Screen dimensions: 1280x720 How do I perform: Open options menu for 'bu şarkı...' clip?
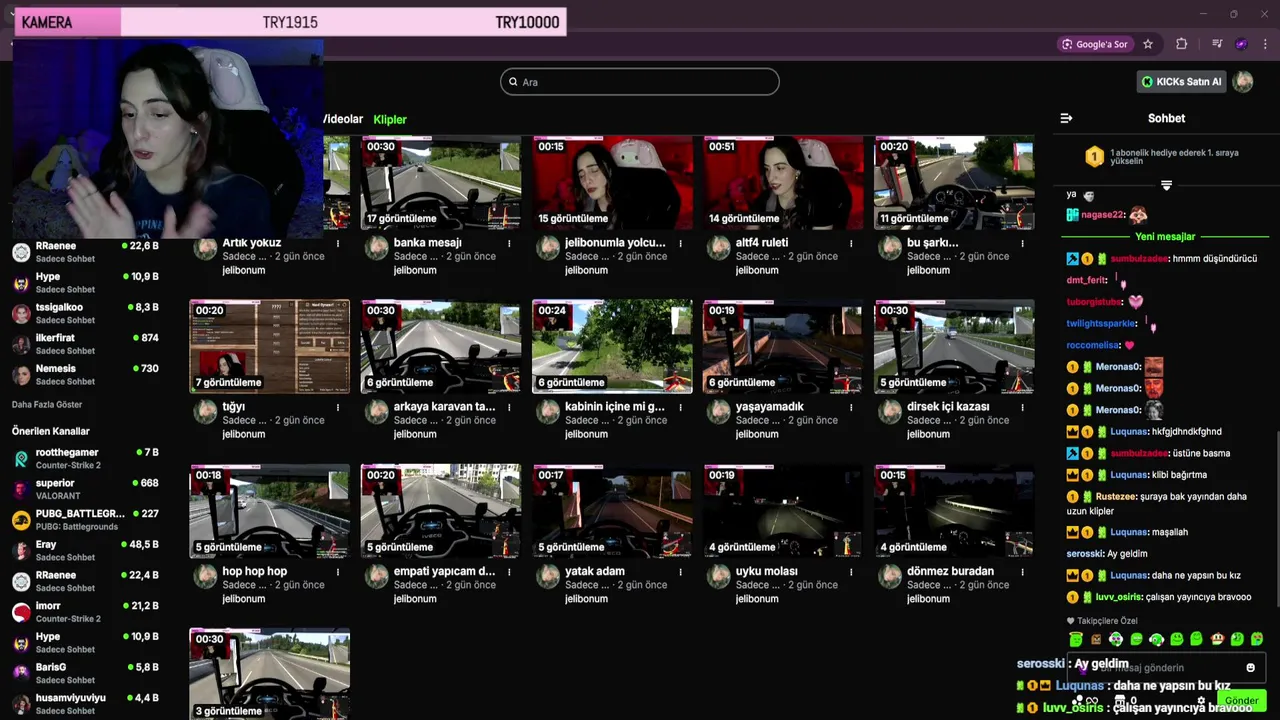[x=1022, y=243]
